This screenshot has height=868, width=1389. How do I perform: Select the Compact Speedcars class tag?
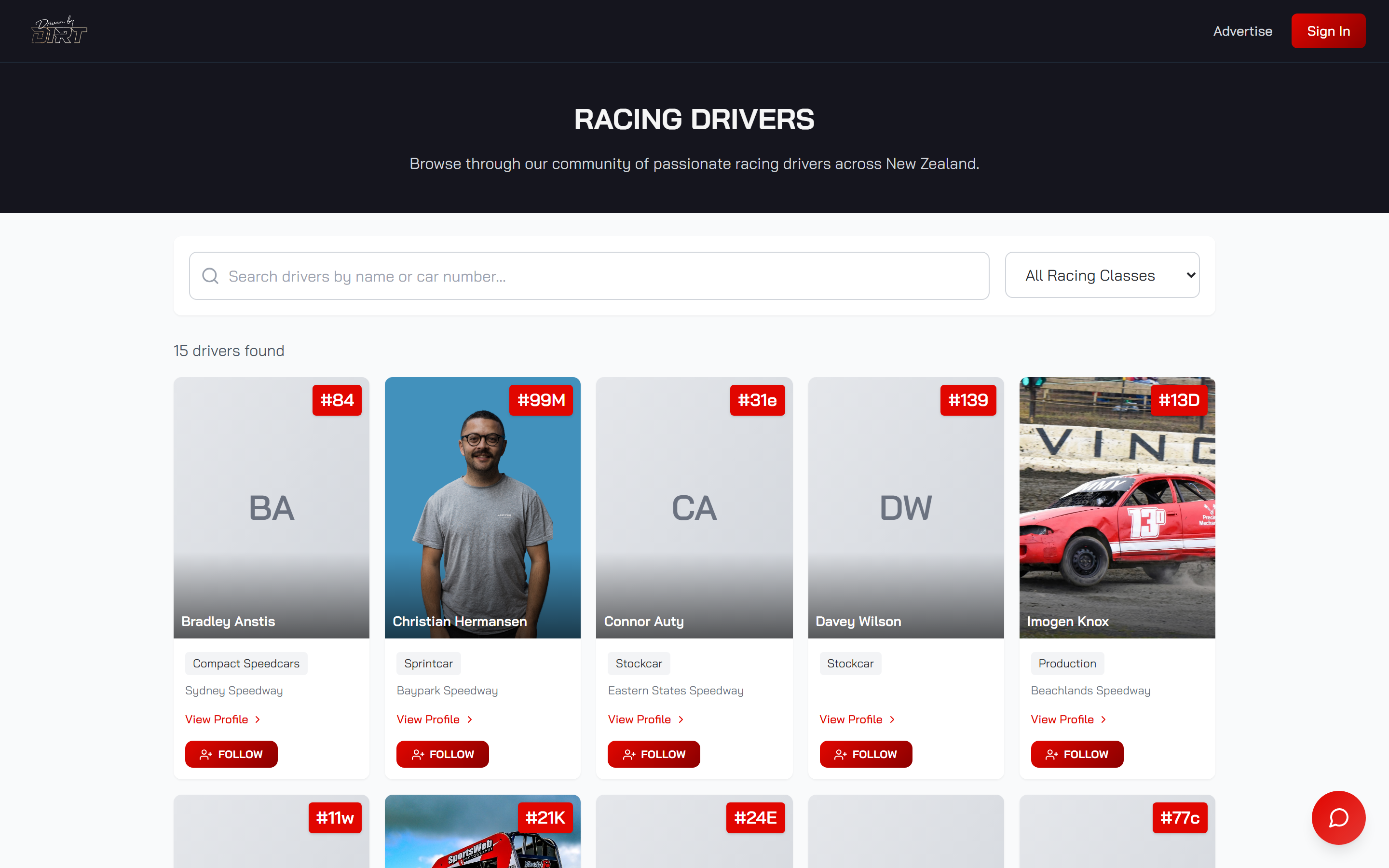(246, 663)
